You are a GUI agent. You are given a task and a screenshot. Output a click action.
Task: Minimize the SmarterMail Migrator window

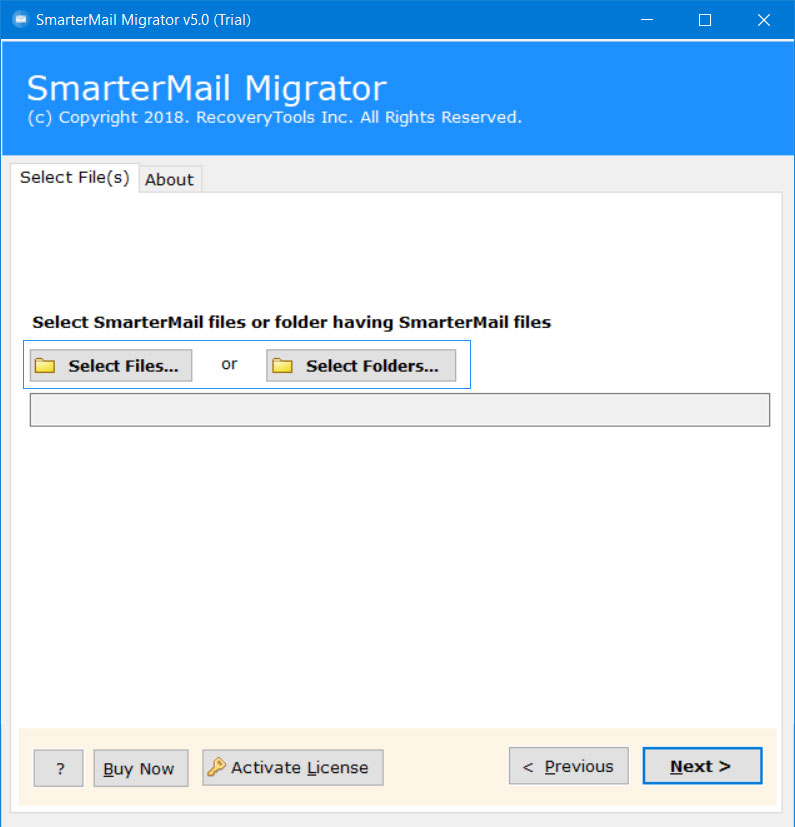tap(647, 20)
